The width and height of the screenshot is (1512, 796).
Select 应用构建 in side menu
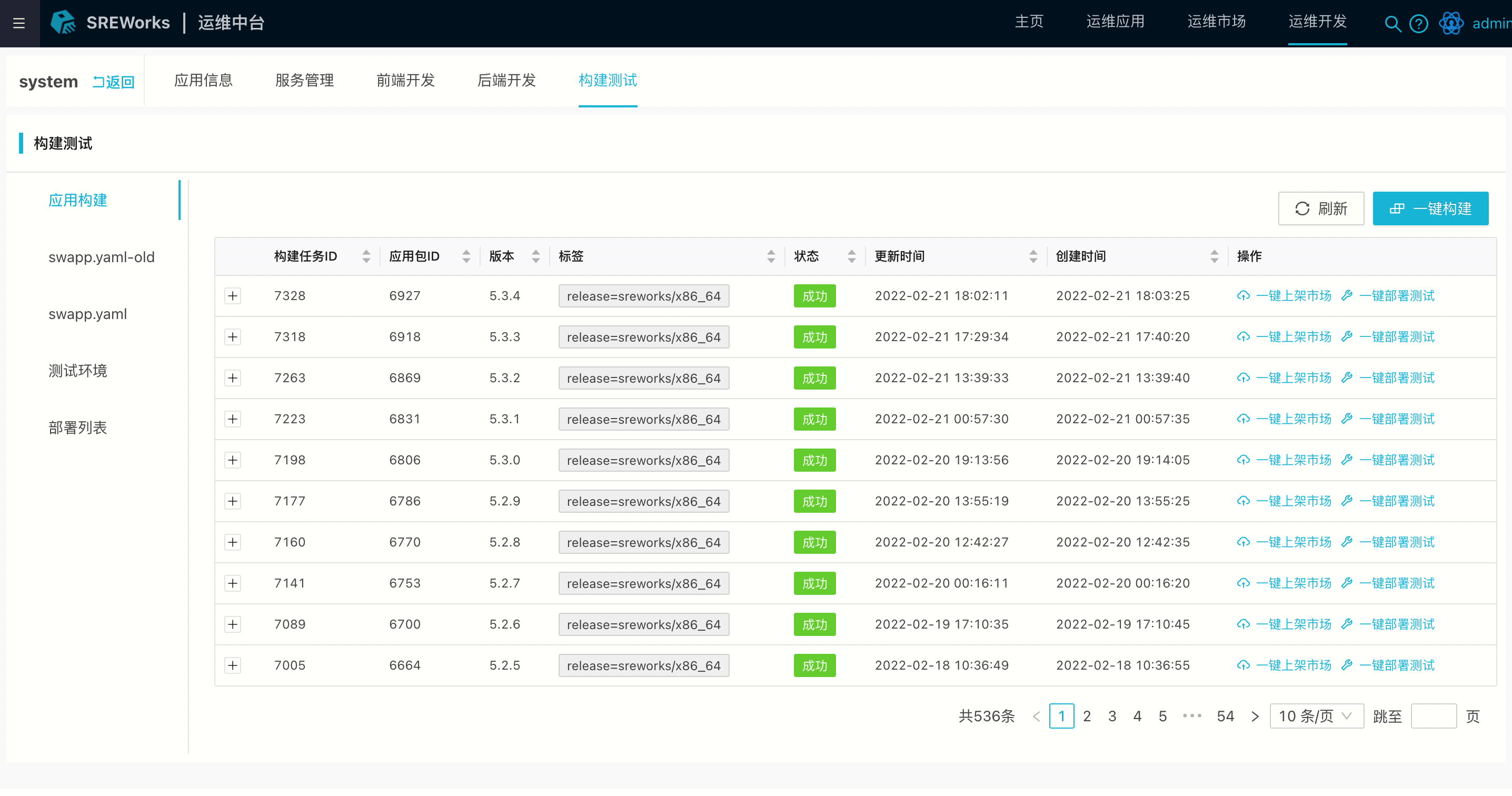pyautogui.click(x=77, y=200)
